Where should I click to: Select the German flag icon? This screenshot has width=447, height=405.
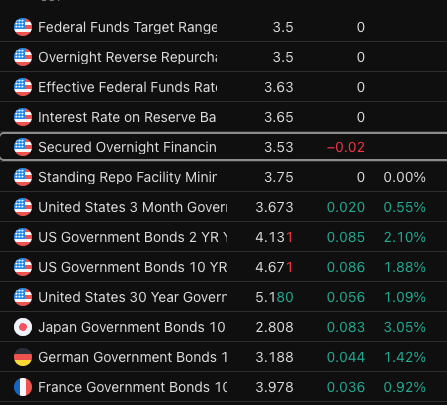[x=23, y=357]
